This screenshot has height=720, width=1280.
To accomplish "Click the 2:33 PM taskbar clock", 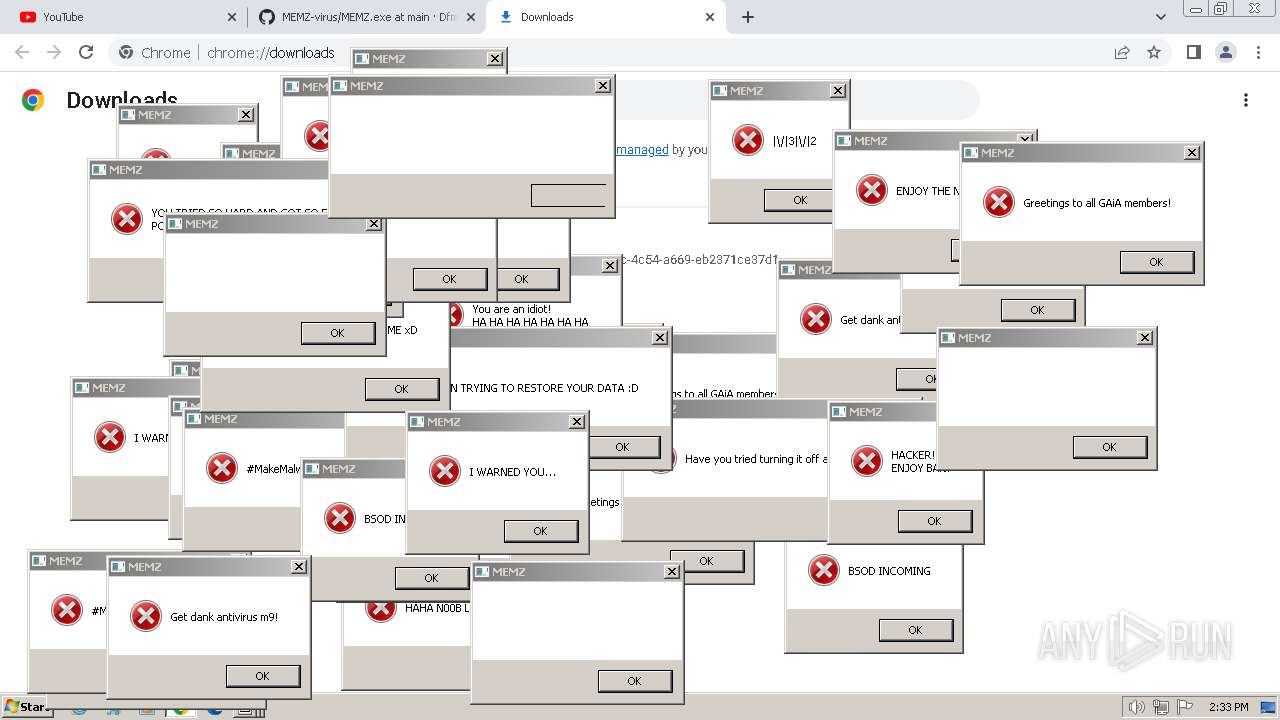I will click(x=1228, y=707).
